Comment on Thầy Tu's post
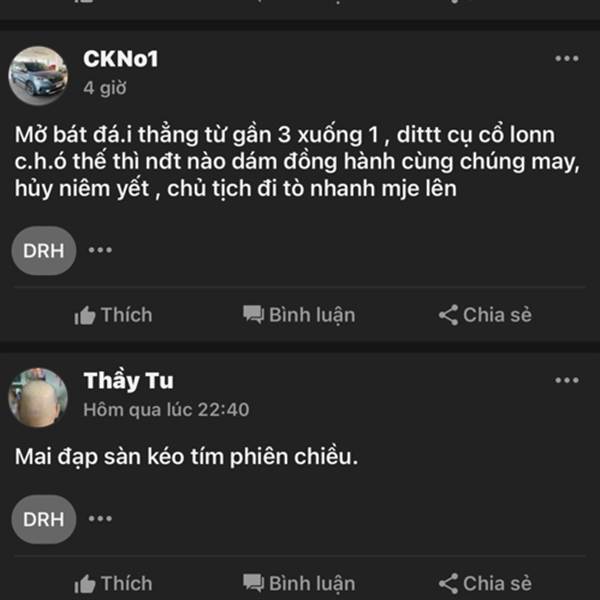 (x=299, y=583)
